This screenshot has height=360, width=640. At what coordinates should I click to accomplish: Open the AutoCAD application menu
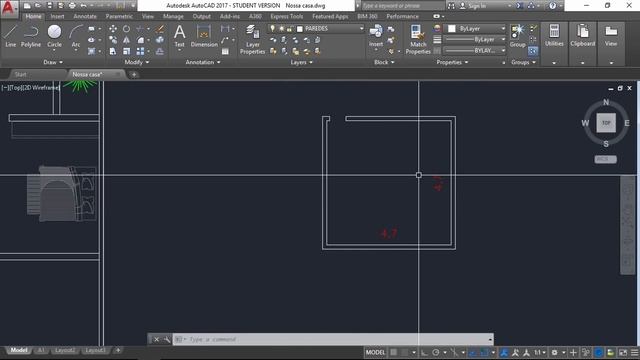pyautogui.click(x=9, y=8)
